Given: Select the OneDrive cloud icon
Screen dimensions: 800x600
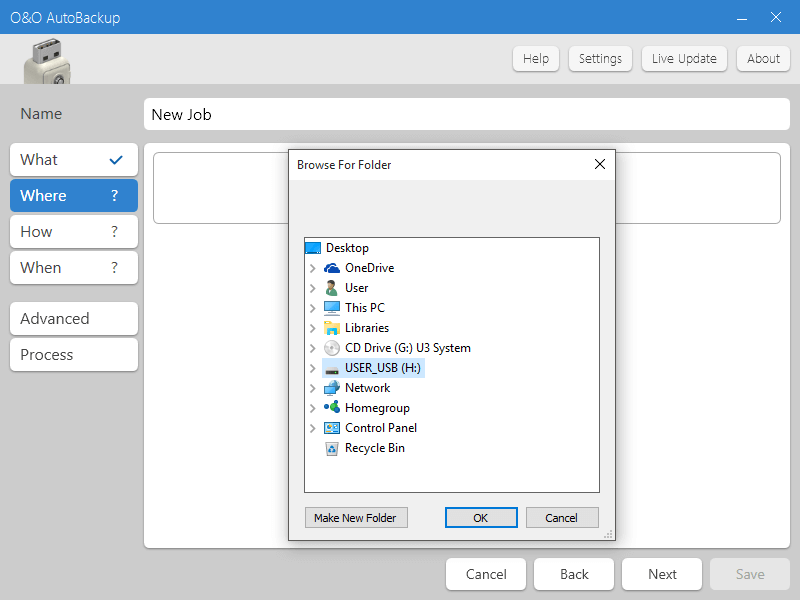Looking at the screenshot, I should 332,268.
